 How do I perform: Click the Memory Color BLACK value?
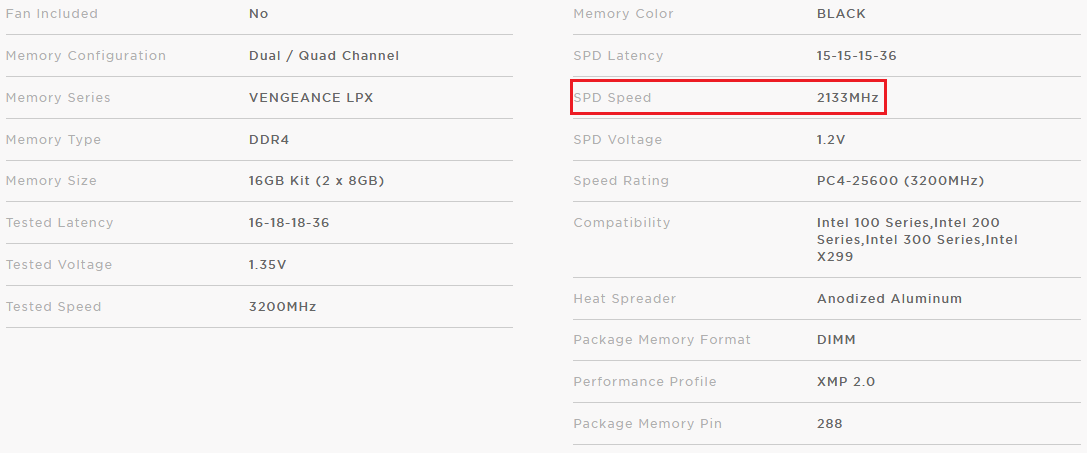click(842, 14)
